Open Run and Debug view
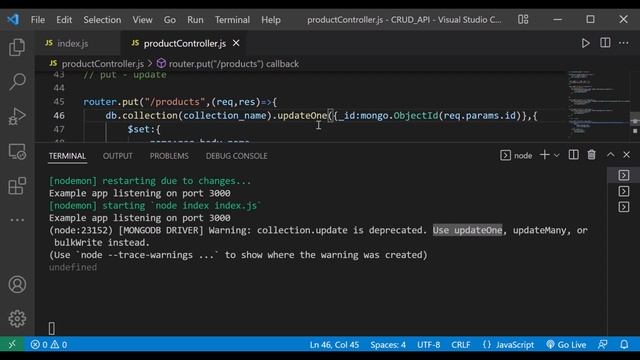Viewport: 640px width, 360px height. click(17, 117)
